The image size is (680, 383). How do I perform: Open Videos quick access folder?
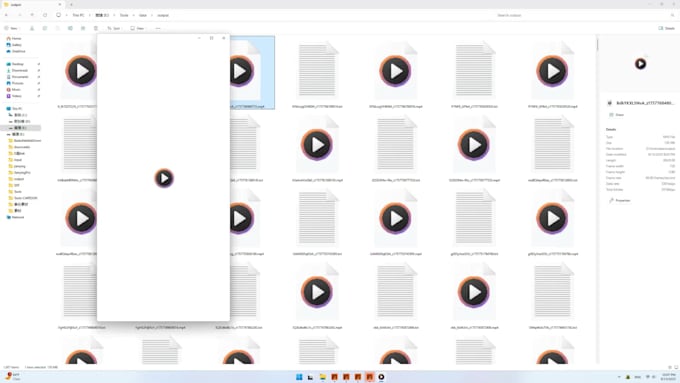pyautogui.click(x=15, y=96)
